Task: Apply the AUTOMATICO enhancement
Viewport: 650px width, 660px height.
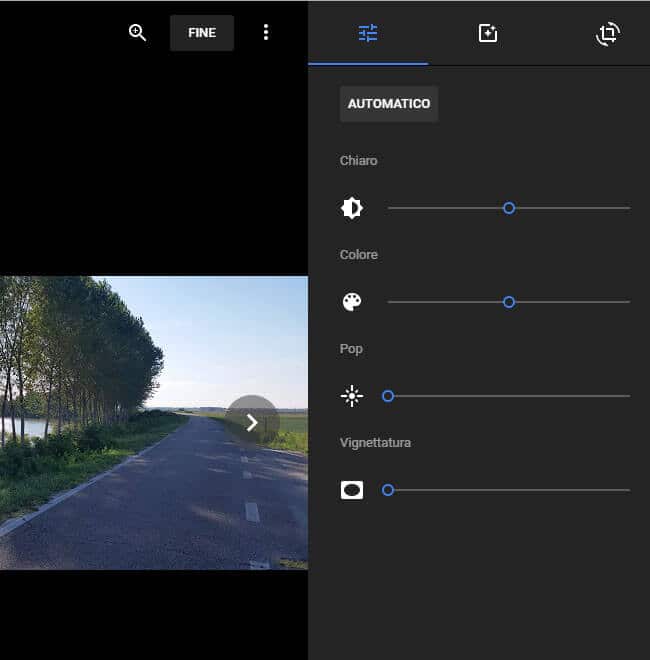Action: (389, 104)
